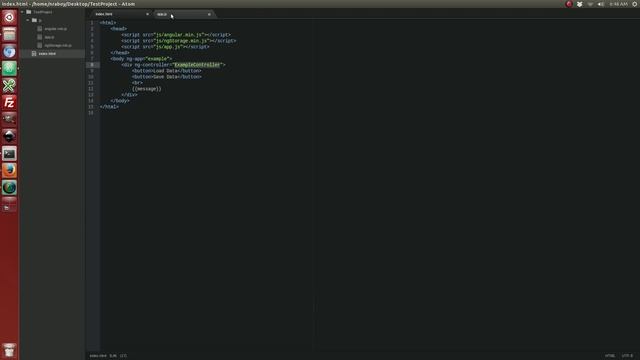Open the green globe application in dock

[x=9, y=188]
